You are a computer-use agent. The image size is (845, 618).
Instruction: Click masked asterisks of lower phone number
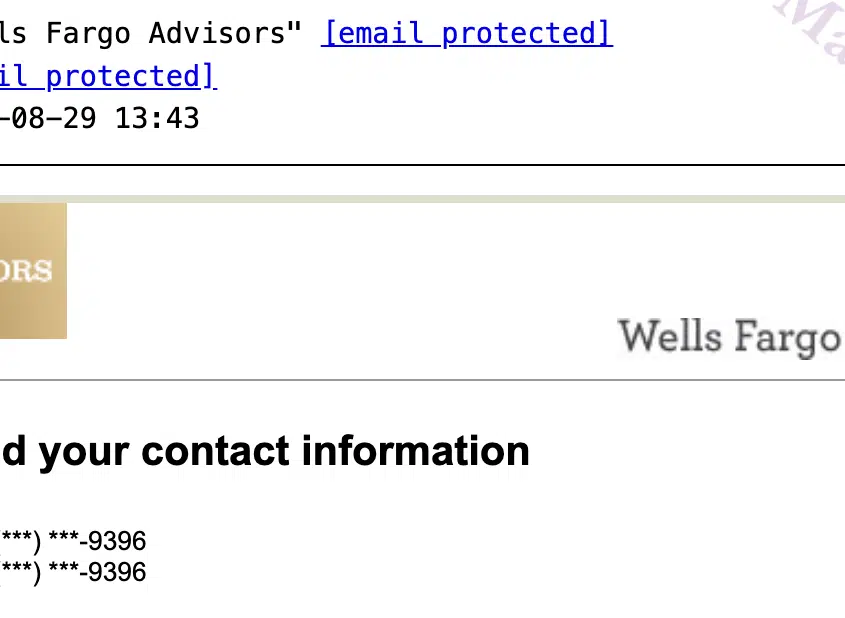39,572
